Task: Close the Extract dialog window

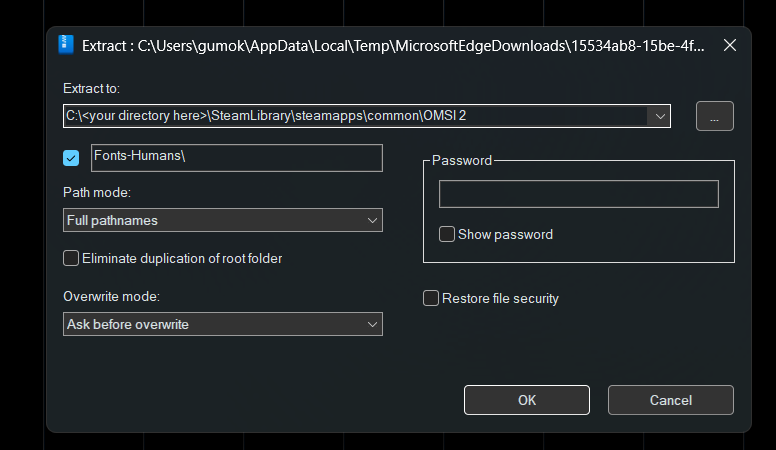Action: tap(729, 45)
